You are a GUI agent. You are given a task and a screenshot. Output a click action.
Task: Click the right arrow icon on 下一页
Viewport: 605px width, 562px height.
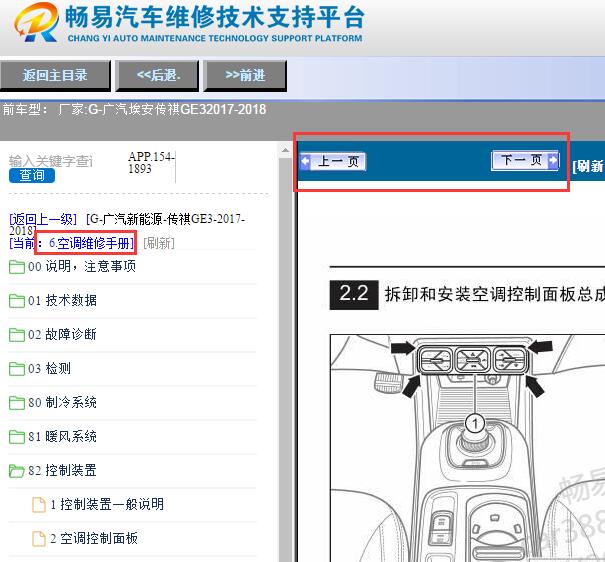point(553,159)
